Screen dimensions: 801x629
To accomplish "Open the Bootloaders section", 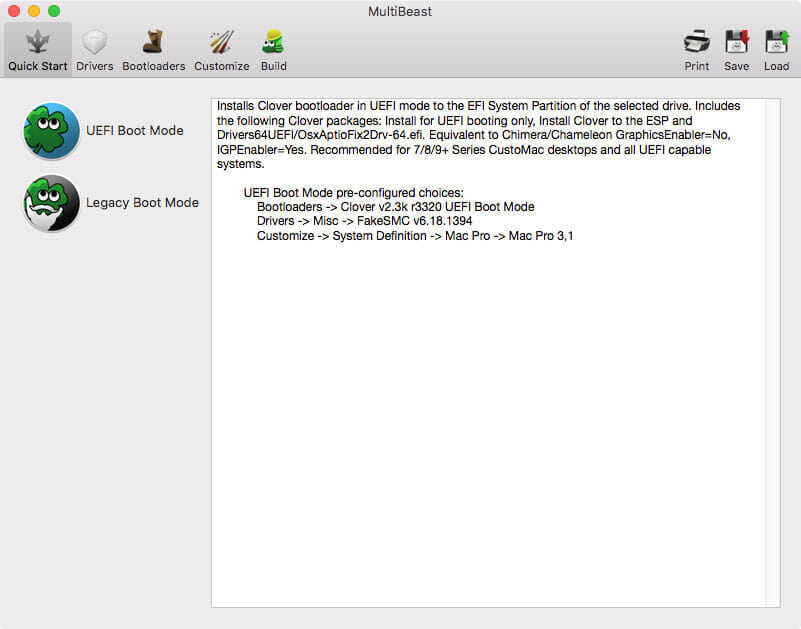I will pyautogui.click(x=153, y=47).
